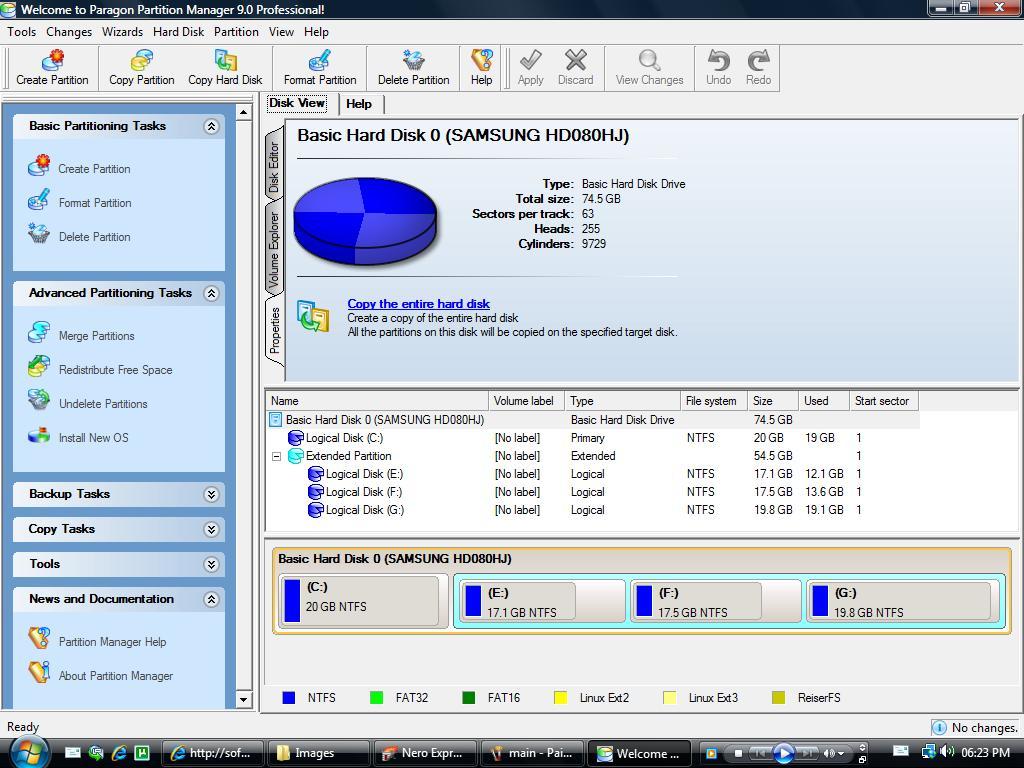Viewport: 1024px width, 768px height.
Task: Select Merge Partitions in the sidebar
Action: 96,336
